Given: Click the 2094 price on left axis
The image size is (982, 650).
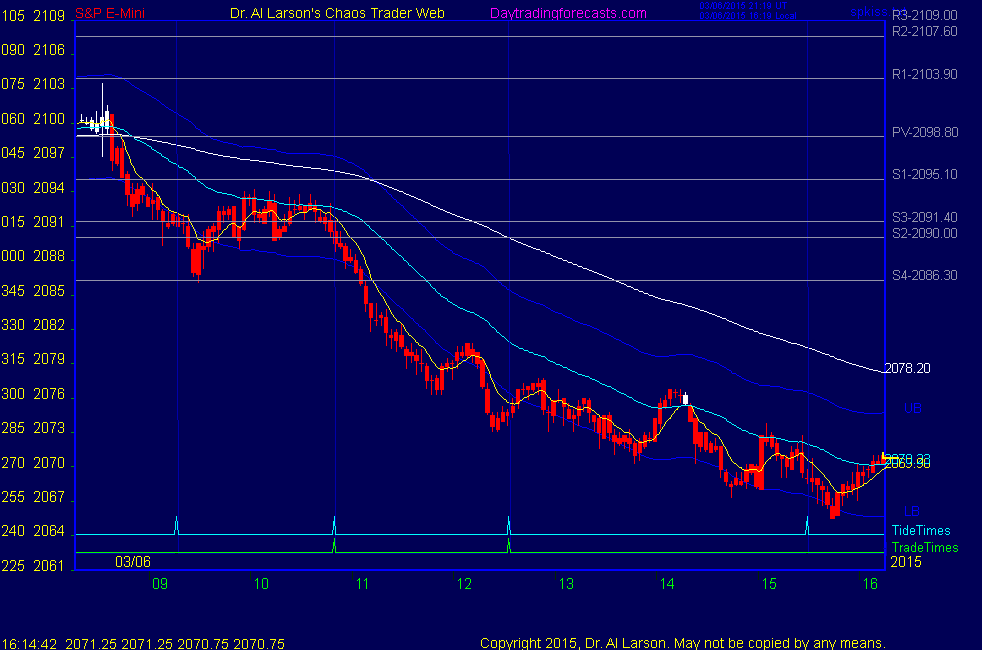Looking at the screenshot, I should coord(49,188).
